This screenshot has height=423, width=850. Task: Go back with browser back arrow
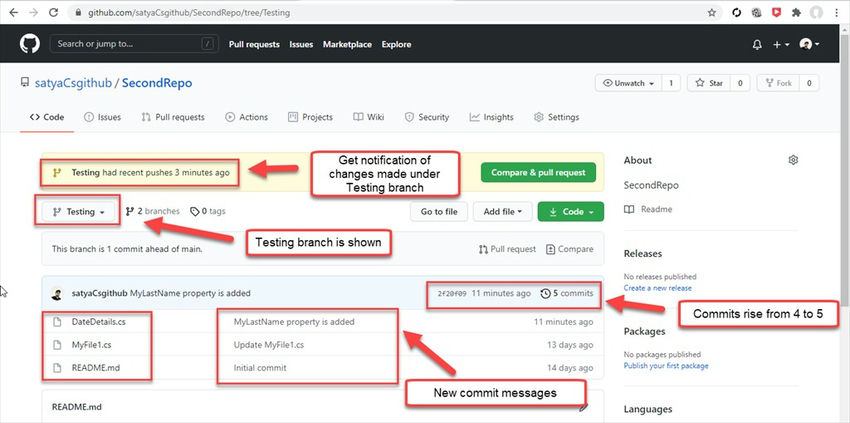14,12
